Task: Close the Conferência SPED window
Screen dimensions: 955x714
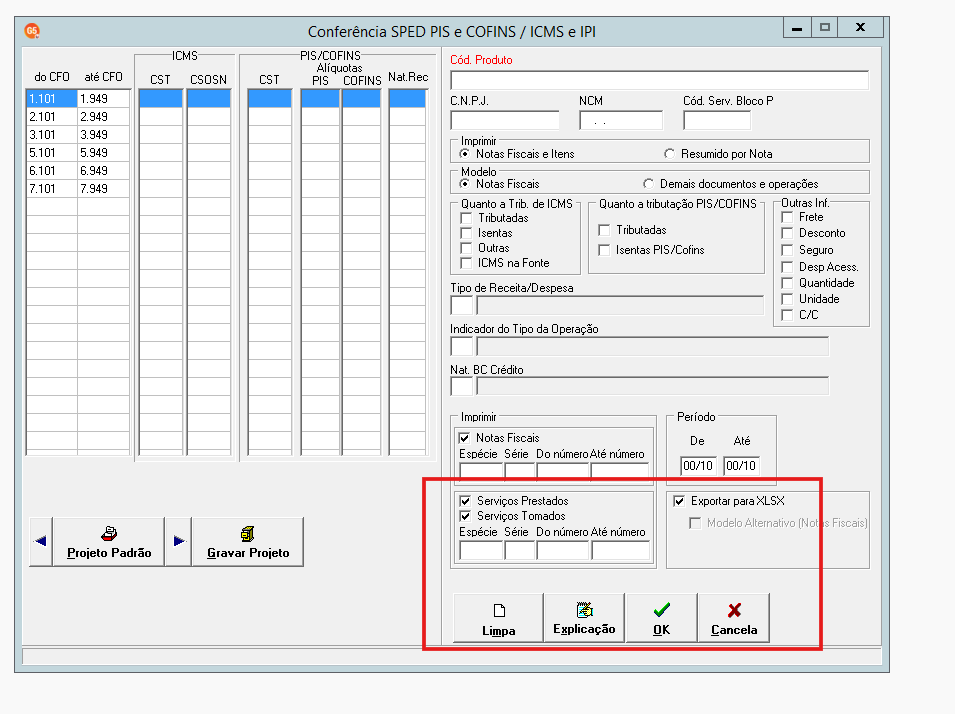Action: [860, 27]
